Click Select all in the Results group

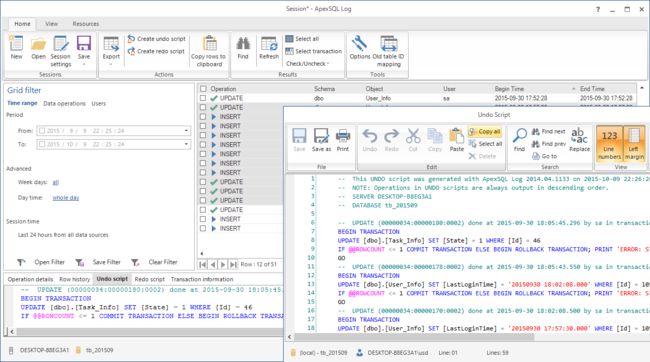[302, 39]
